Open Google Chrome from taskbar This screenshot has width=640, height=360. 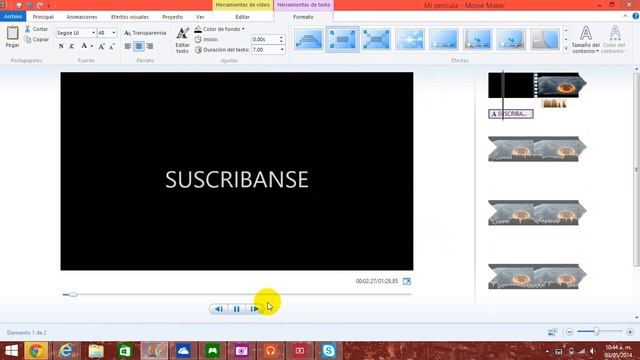(36, 351)
